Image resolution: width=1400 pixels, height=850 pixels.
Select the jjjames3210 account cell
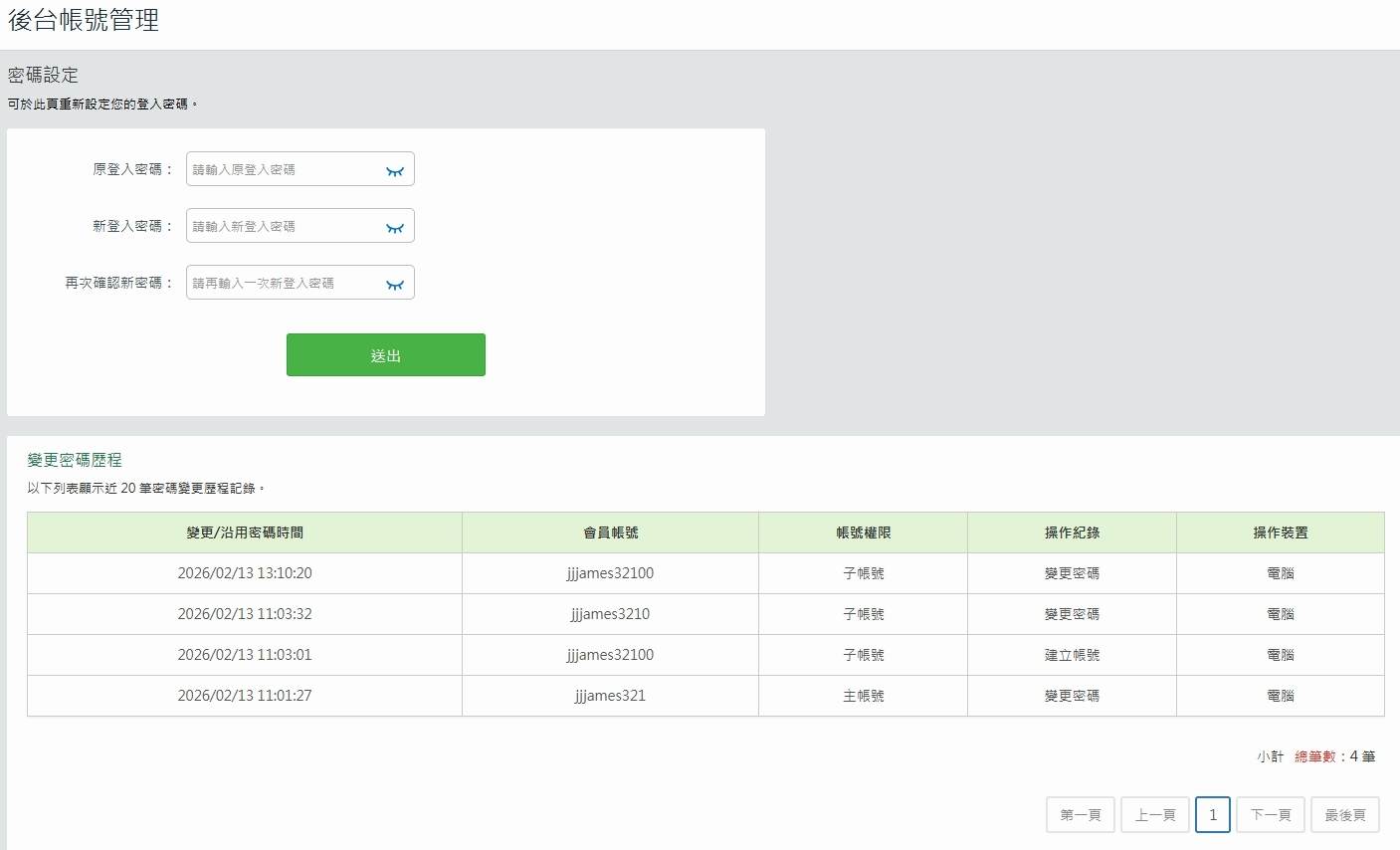click(x=610, y=614)
